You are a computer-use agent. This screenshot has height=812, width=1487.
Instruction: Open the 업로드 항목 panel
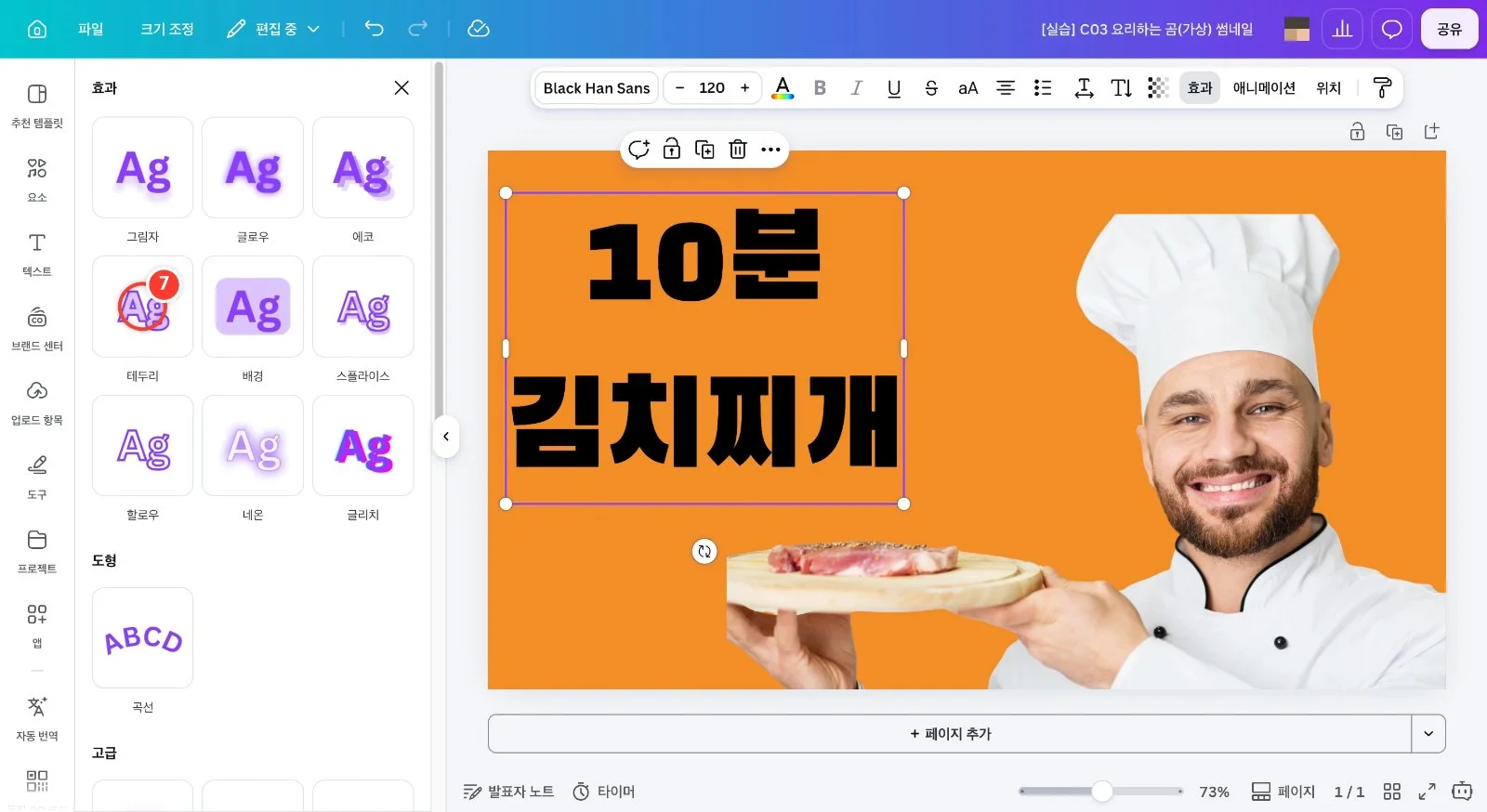click(x=37, y=402)
